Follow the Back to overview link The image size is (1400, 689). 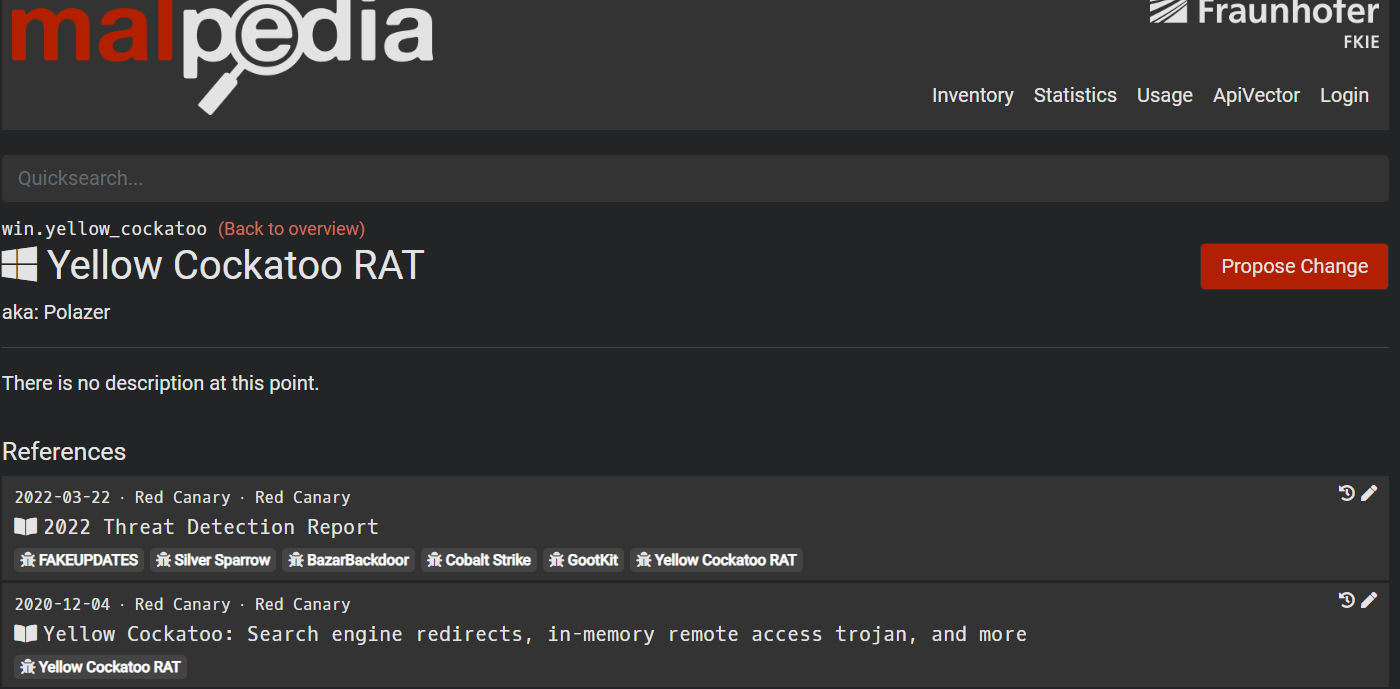[292, 229]
